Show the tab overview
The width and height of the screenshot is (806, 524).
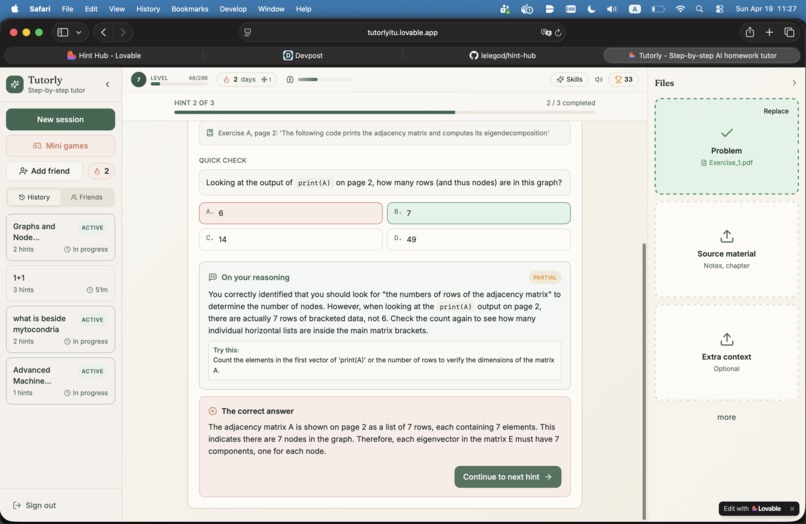point(790,32)
